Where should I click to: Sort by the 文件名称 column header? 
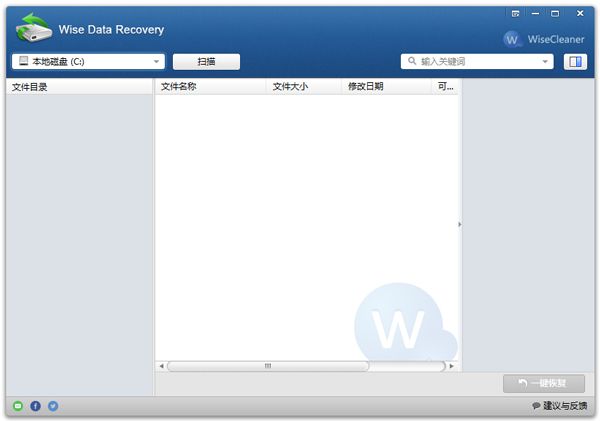[x=211, y=86]
